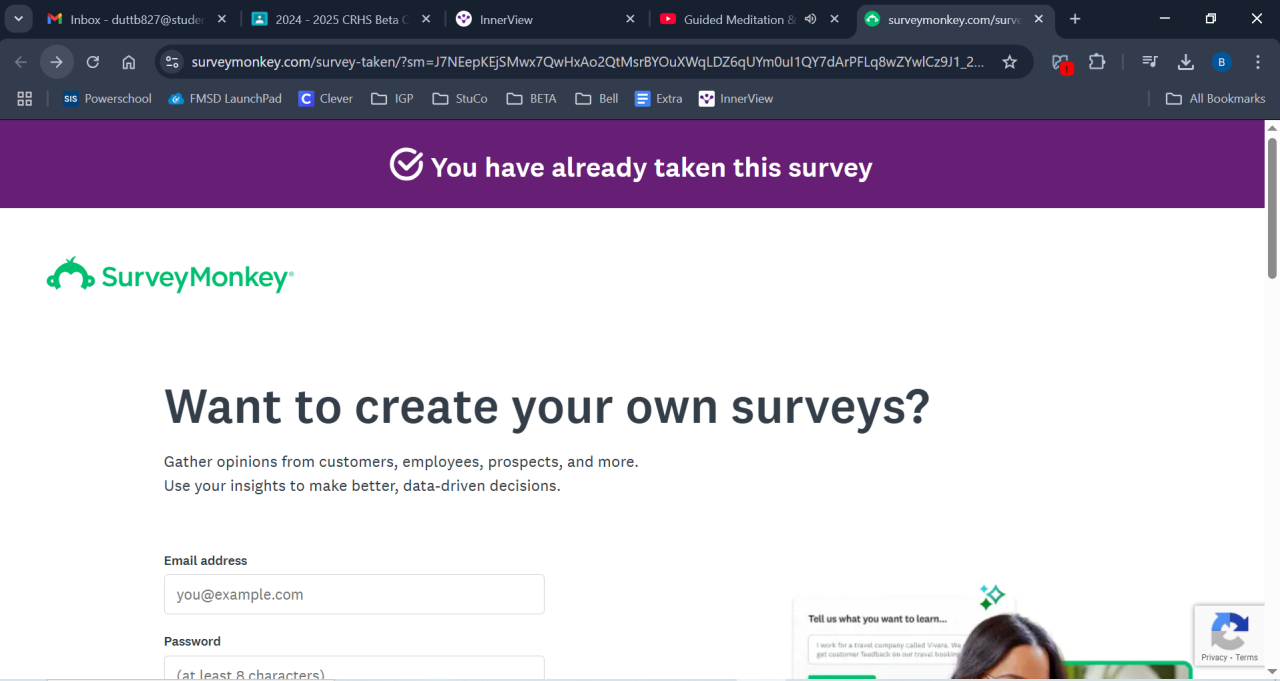Viewport: 1280px width, 681px height.
Task: Close the CRHS Beta tab
Action: click(426, 19)
